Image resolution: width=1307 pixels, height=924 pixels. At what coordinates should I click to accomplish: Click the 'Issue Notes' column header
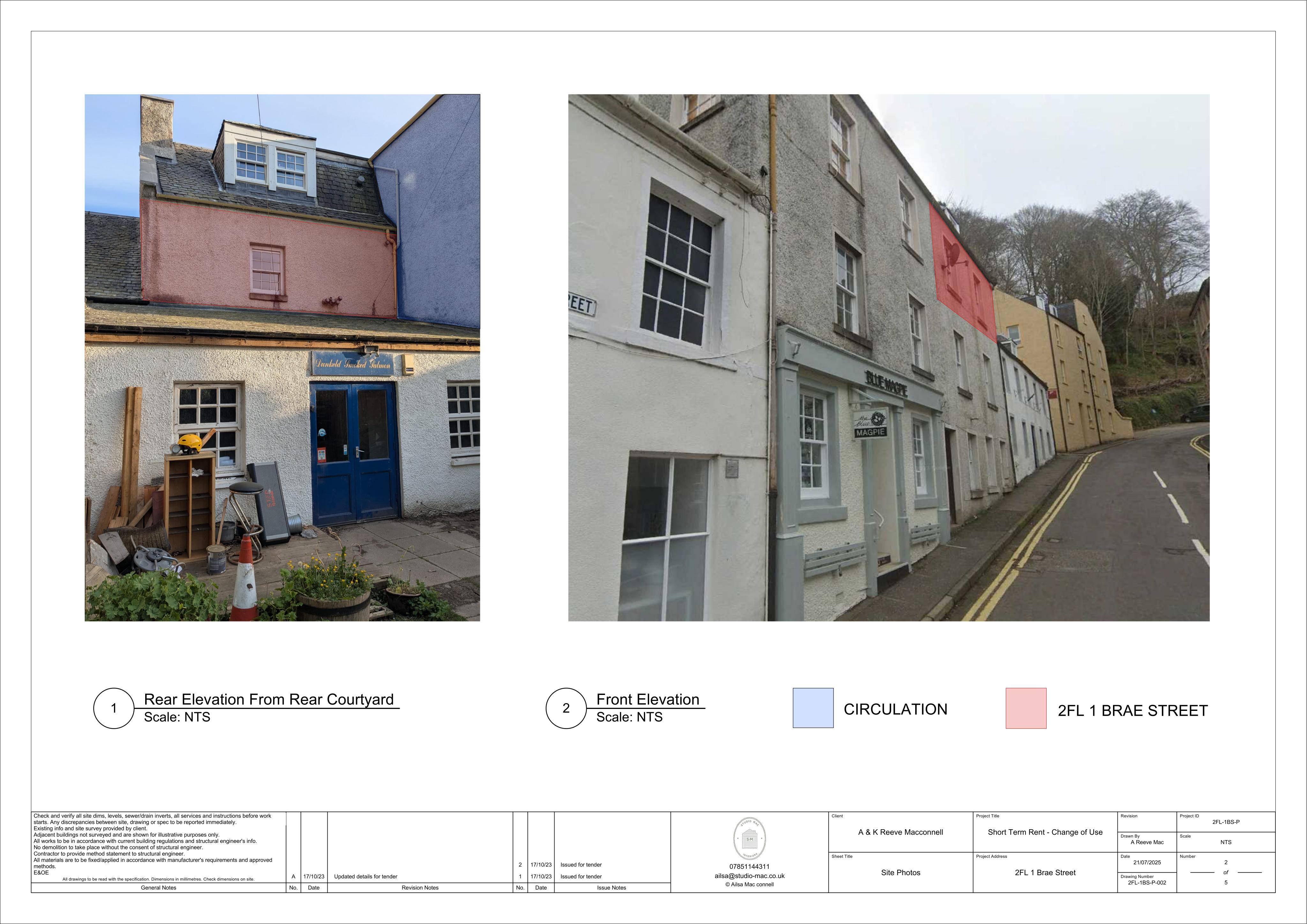pyautogui.click(x=611, y=888)
